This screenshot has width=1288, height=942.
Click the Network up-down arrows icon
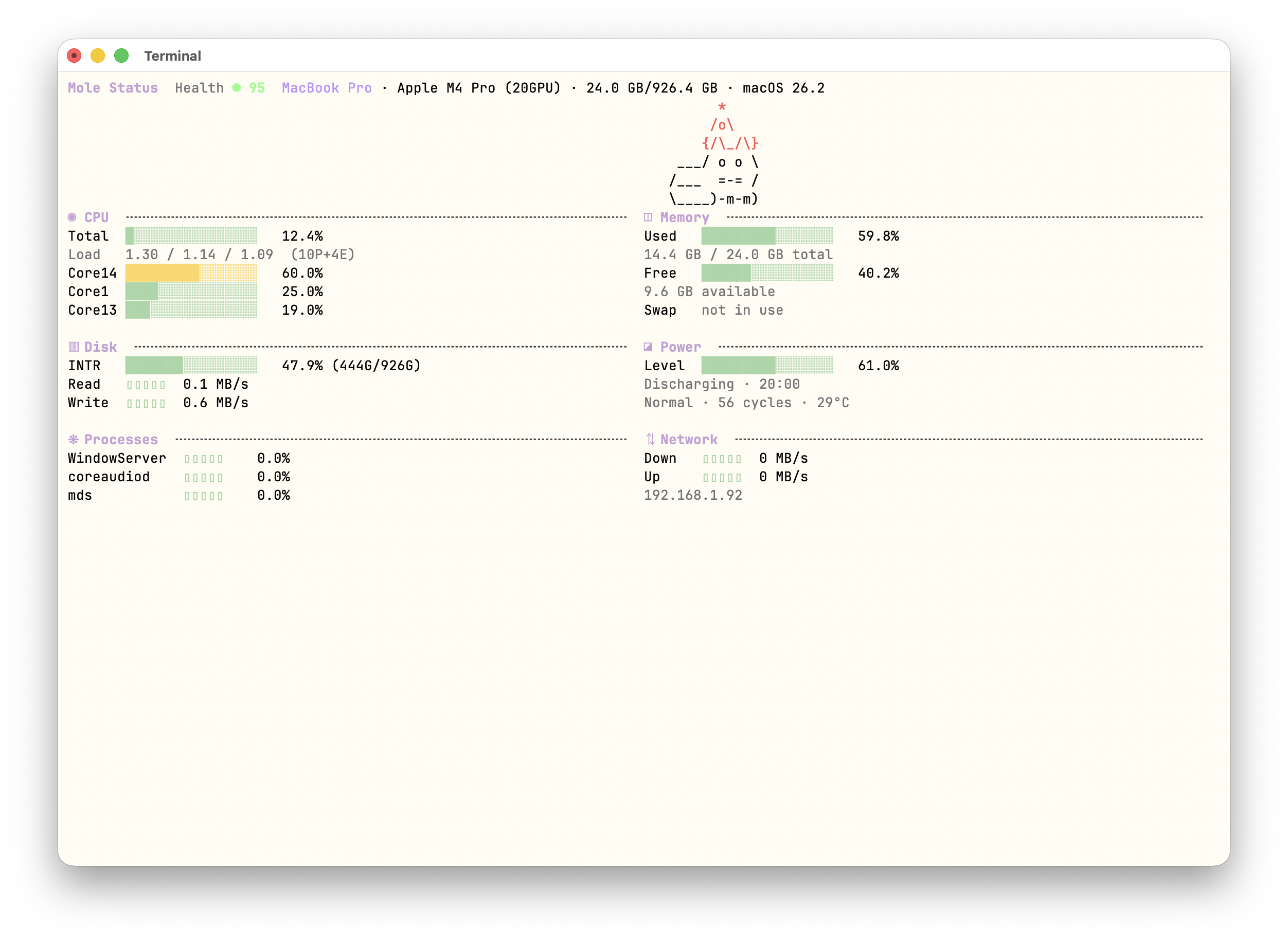click(x=650, y=440)
